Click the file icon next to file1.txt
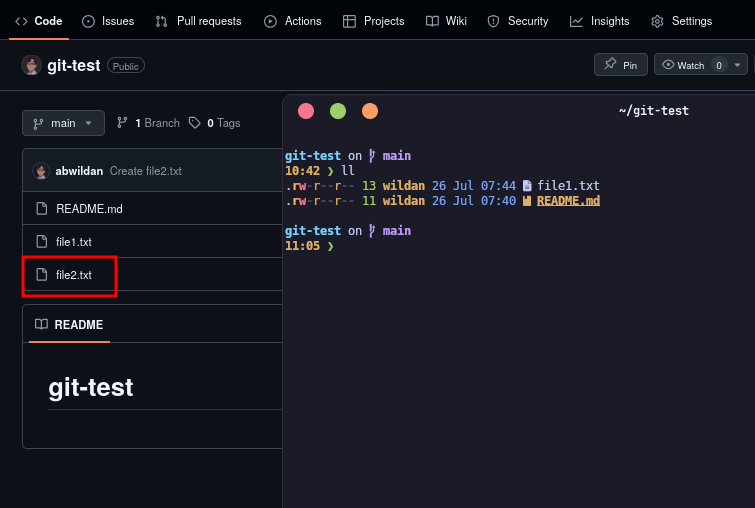Image resolution: width=755 pixels, height=508 pixels. click(x=42, y=242)
